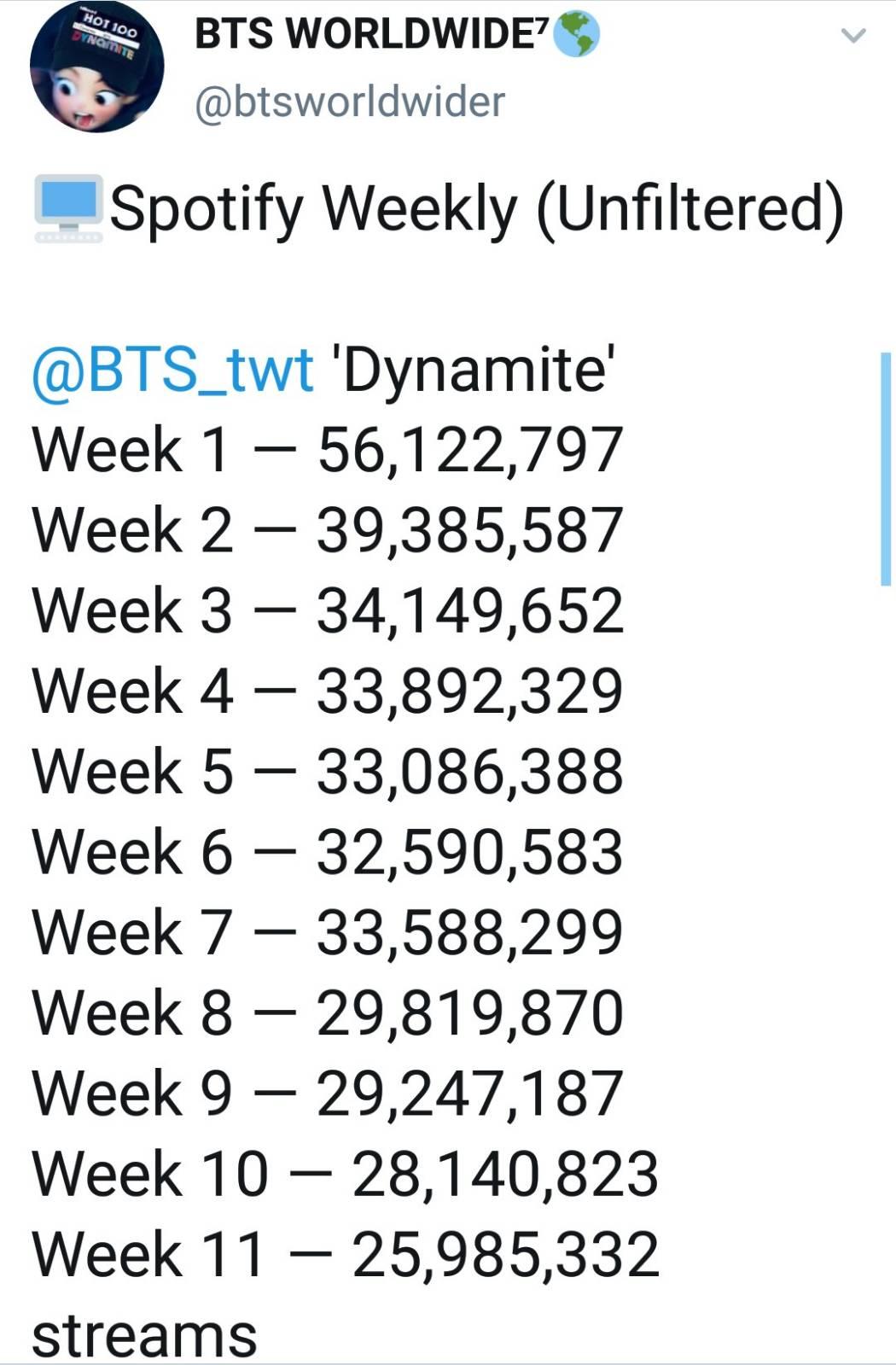Image resolution: width=896 pixels, height=1365 pixels.
Task: Click the Week 6 — 32,590,583 line
Action: [328, 851]
